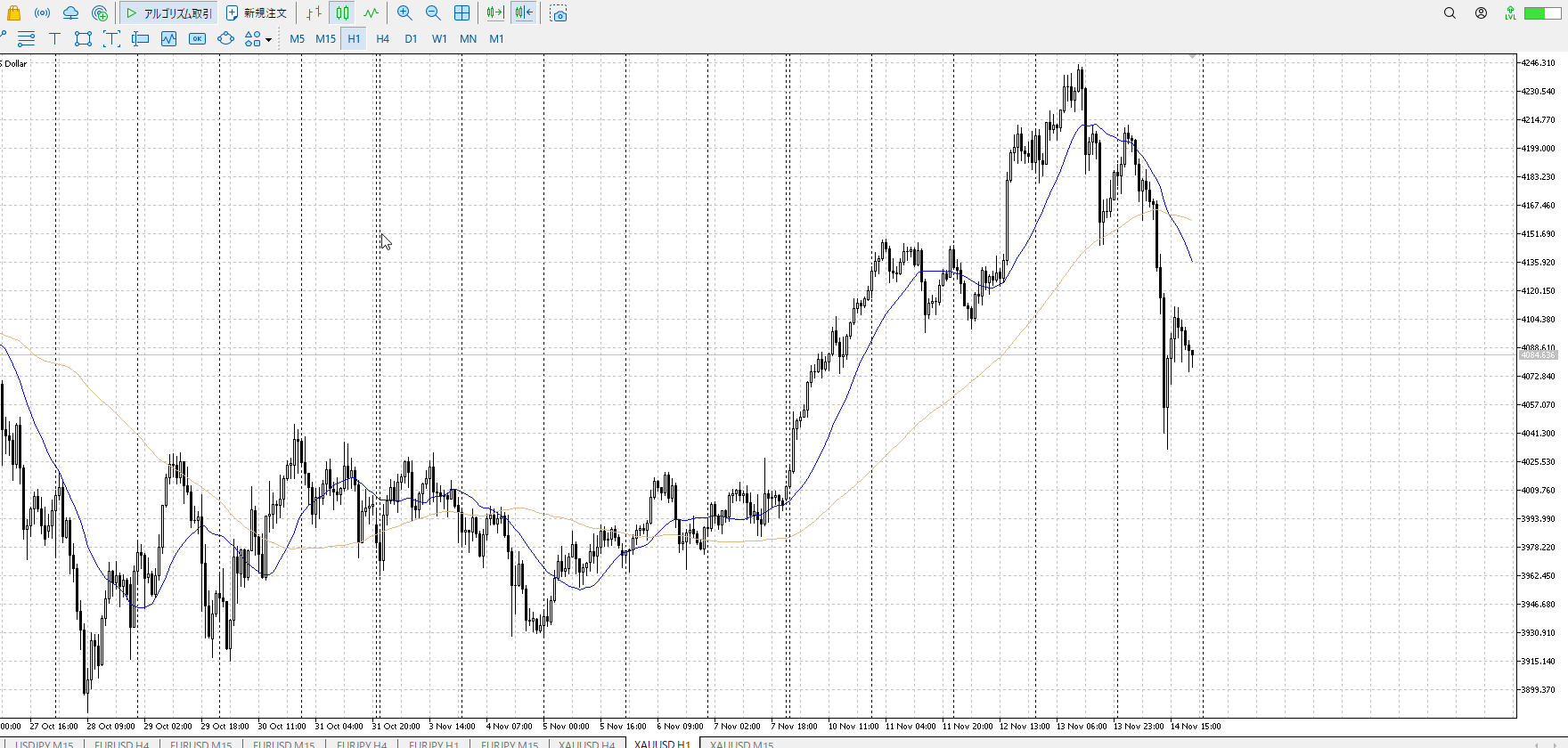The height and width of the screenshot is (748, 1568).
Task: Toggle algorithmic trading (アルゴリズム取引)
Action: click(169, 13)
